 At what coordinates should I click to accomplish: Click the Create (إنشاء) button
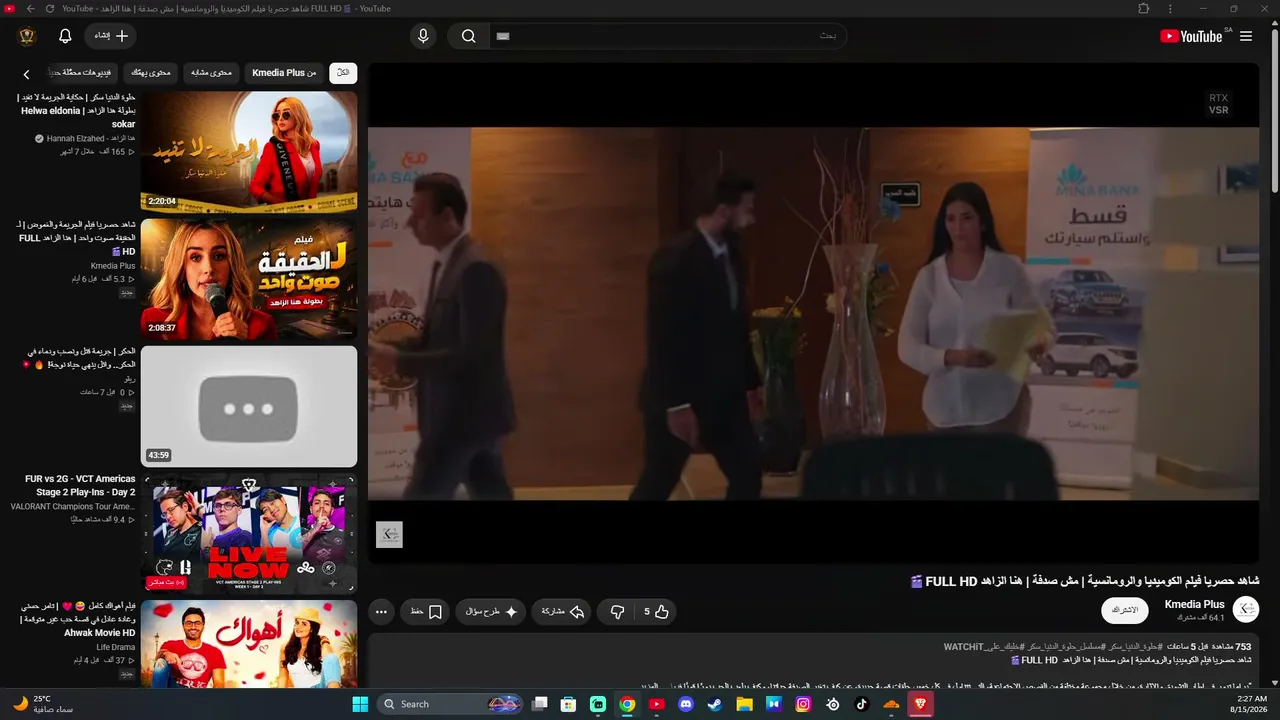110,36
